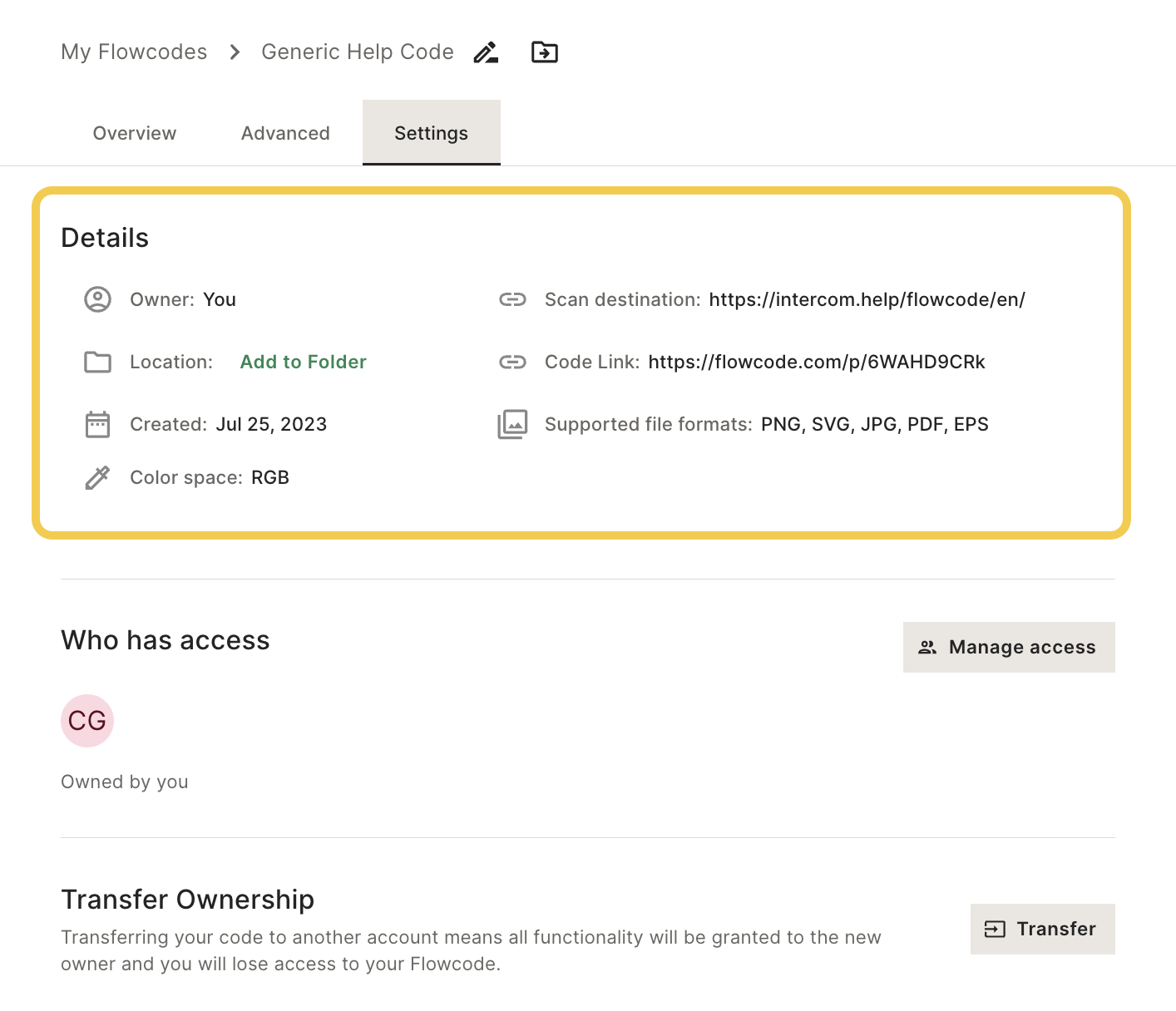Click the Details section heading
This screenshot has height=1011, width=1176.
[105, 238]
